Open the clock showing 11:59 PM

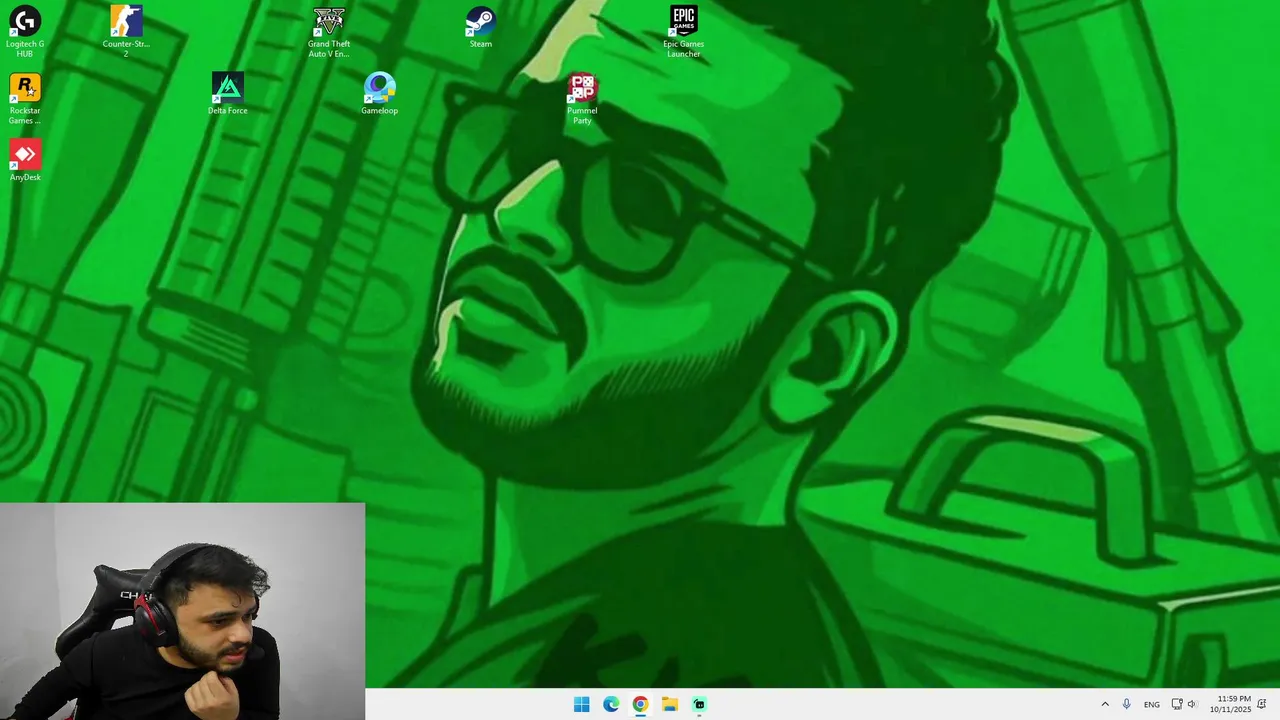[x=1231, y=704]
